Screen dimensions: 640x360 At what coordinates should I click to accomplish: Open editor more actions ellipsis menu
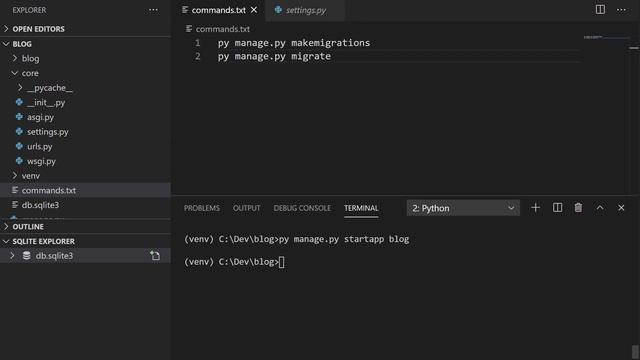pos(621,9)
